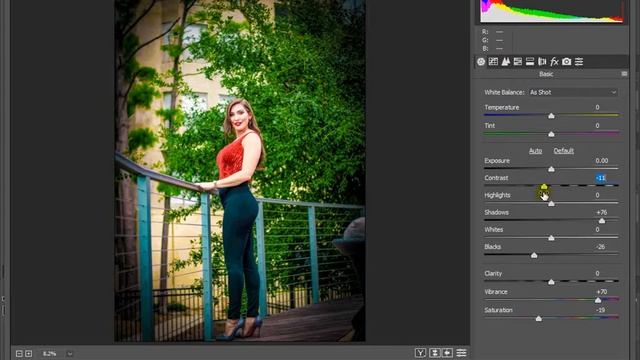The image size is (640, 360).
Task: Click the Vibrance value field +70
Action: click(x=602, y=292)
